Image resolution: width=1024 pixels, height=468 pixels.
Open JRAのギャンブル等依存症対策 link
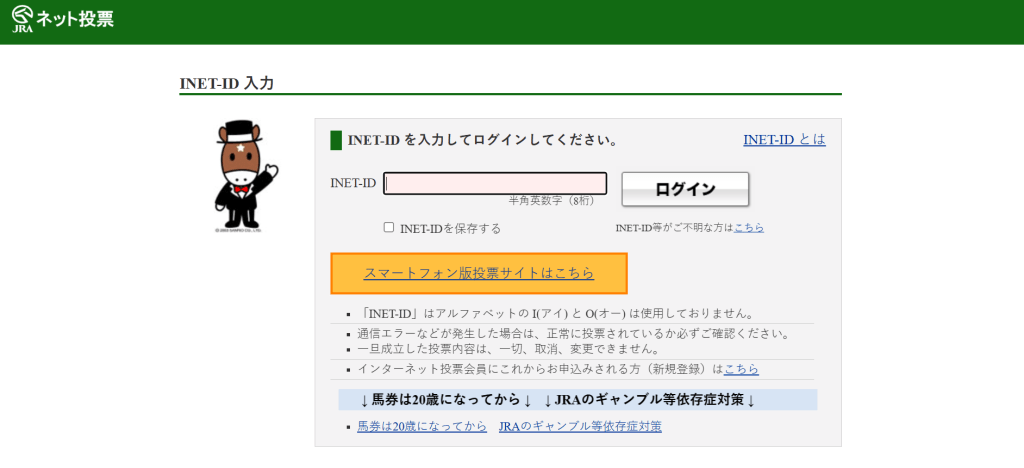tap(580, 427)
